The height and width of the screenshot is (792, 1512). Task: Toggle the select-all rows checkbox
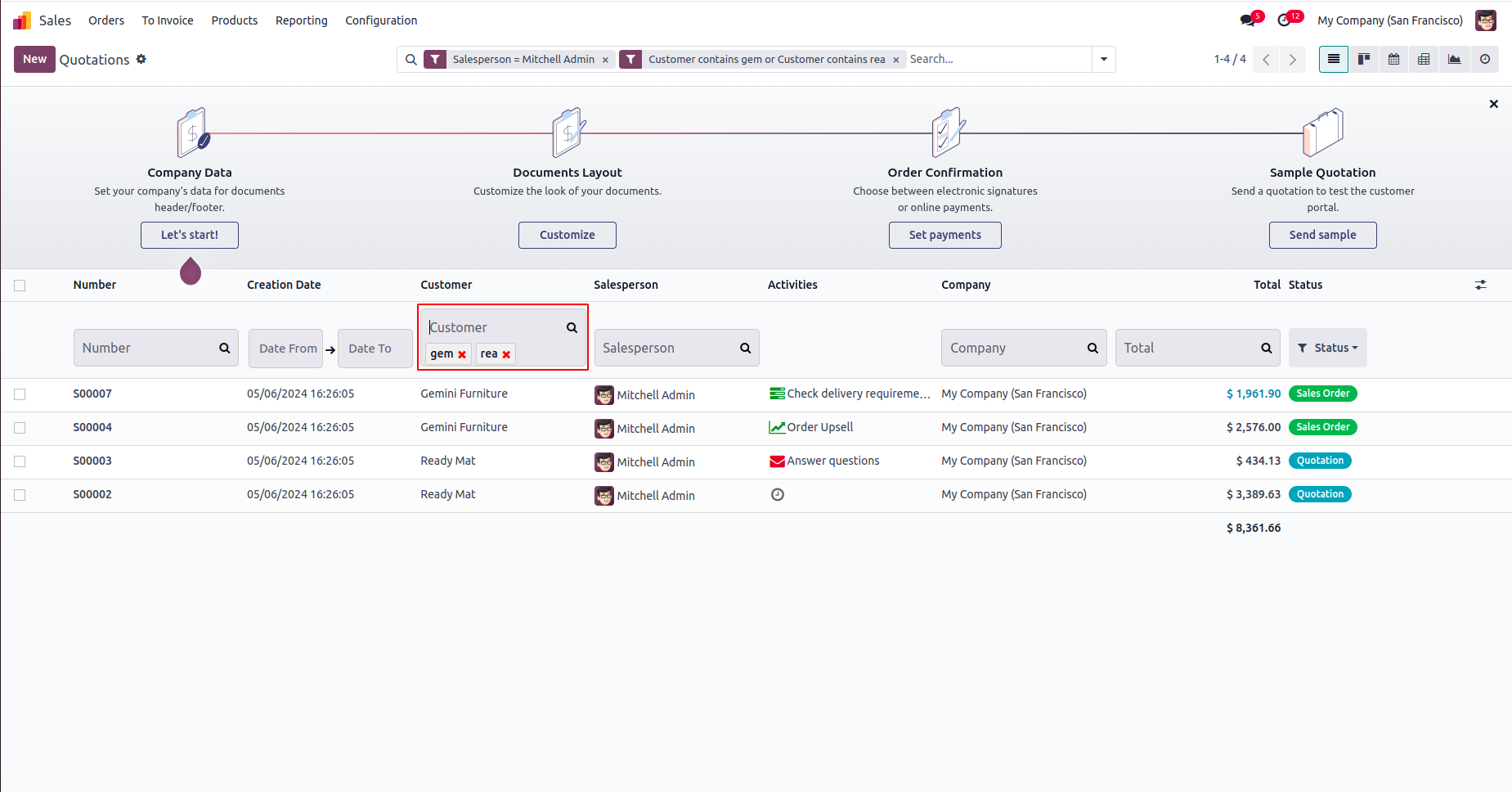coord(20,286)
